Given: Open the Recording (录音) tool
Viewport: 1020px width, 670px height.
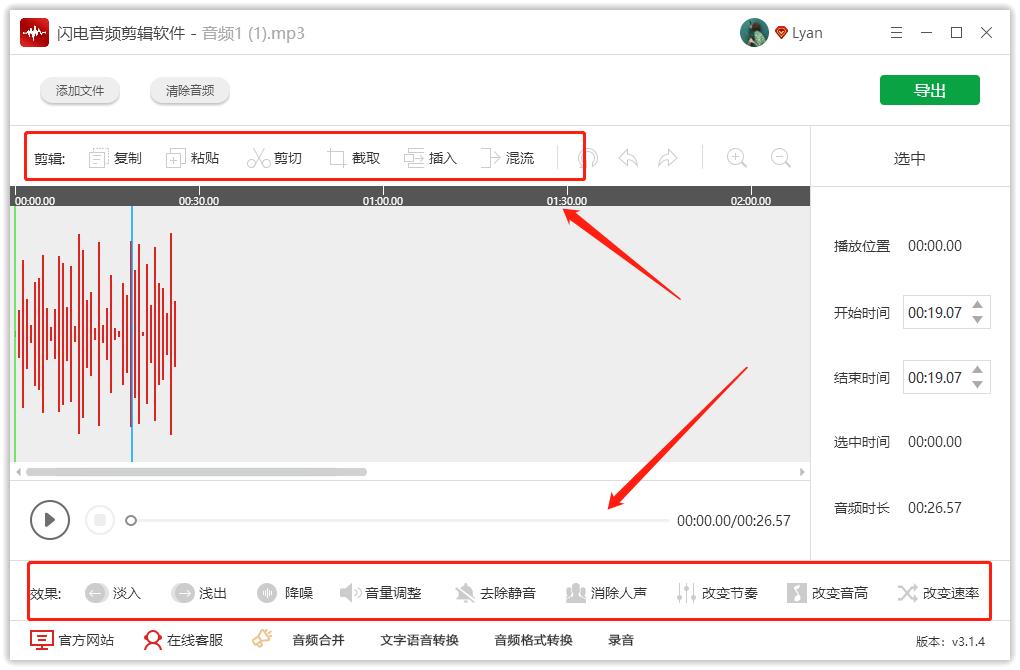Looking at the screenshot, I should click(x=621, y=640).
